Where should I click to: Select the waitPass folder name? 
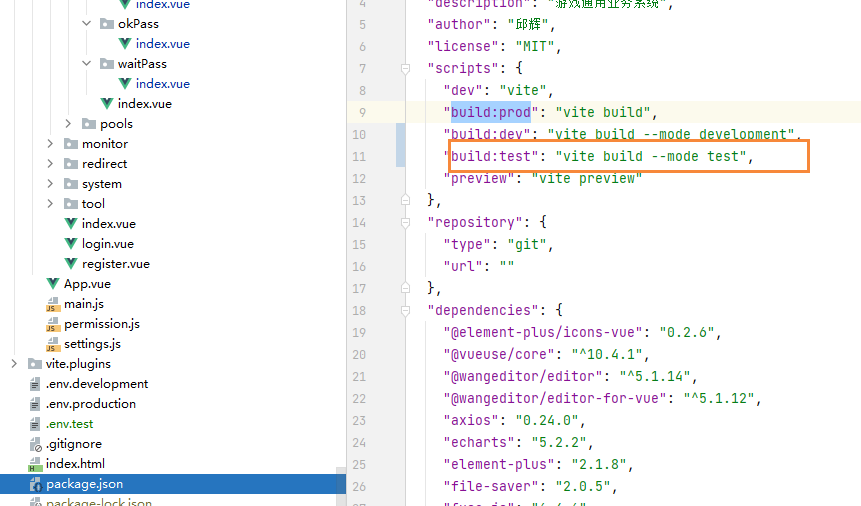coord(142,64)
